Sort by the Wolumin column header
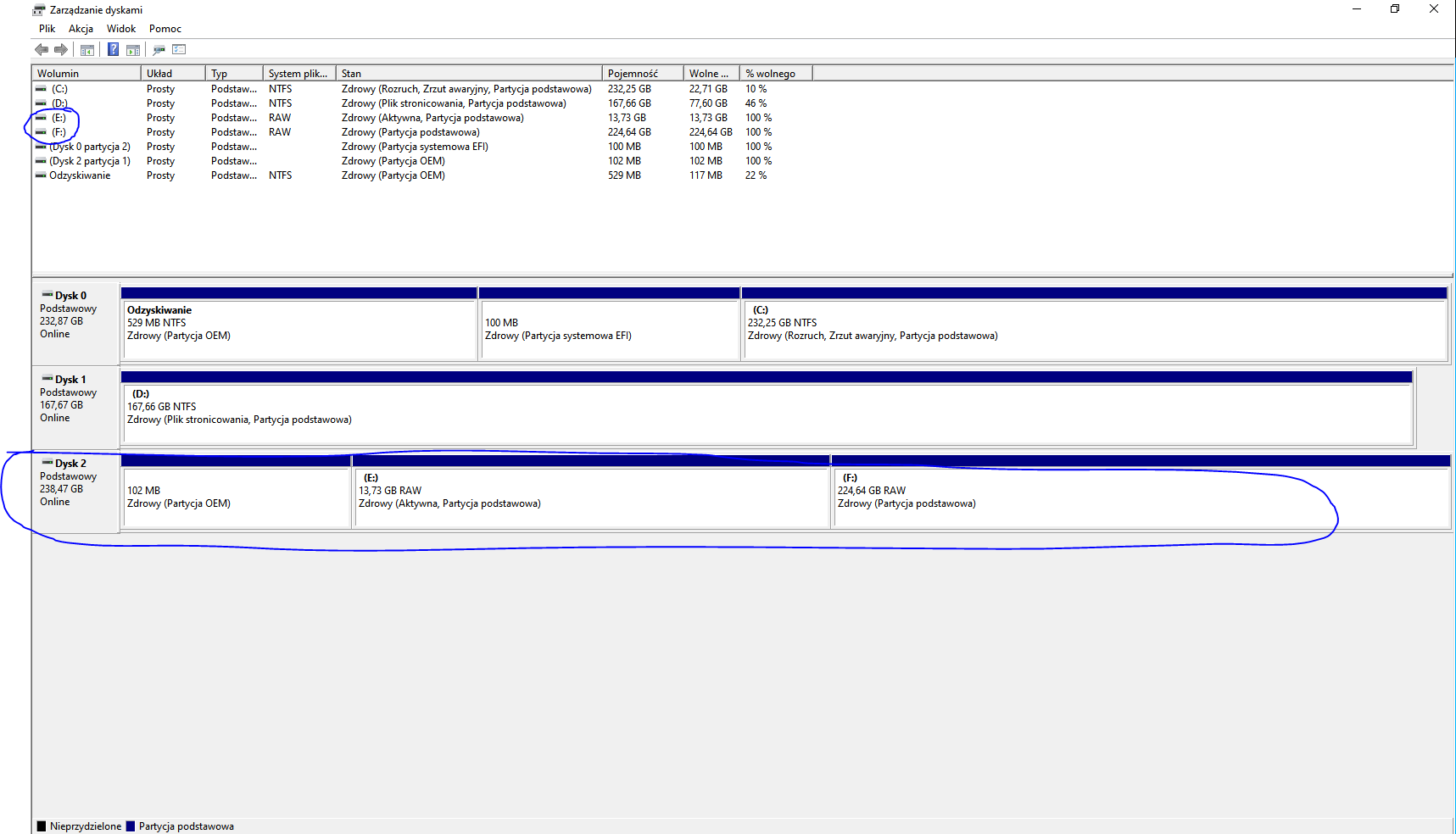This screenshot has width=1456, height=834. (x=86, y=74)
